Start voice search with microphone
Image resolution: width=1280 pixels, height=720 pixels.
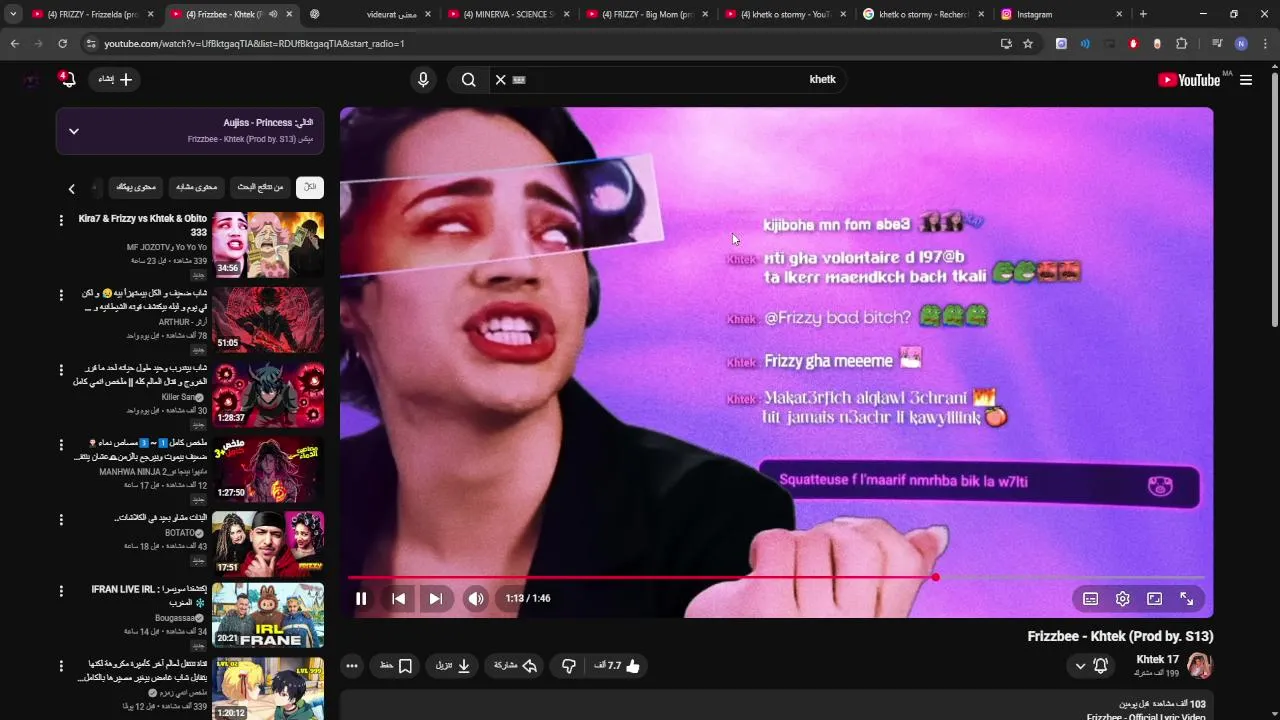click(423, 80)
